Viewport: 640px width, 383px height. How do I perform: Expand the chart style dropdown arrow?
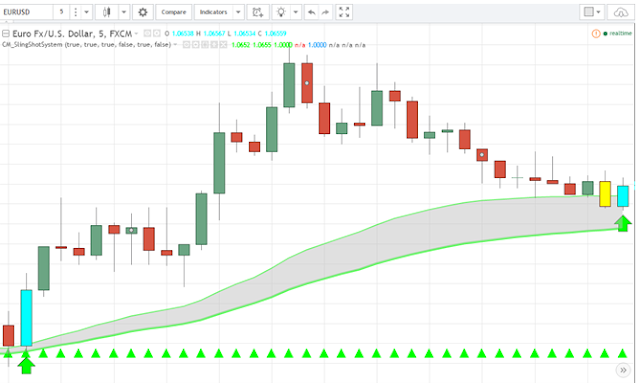[124, 12]
